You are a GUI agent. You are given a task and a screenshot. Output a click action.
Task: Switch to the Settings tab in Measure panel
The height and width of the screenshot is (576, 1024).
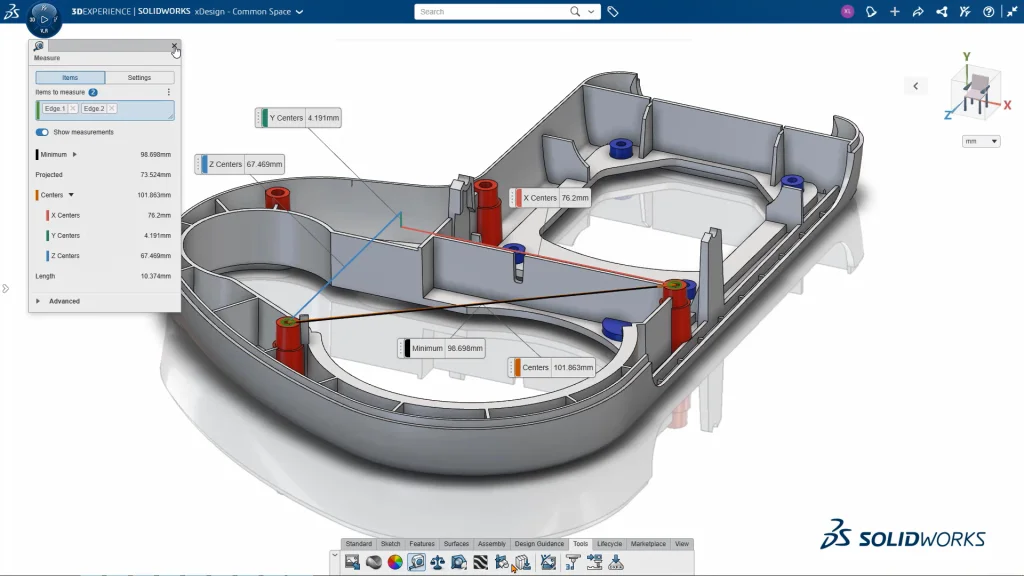pos(139,77)
